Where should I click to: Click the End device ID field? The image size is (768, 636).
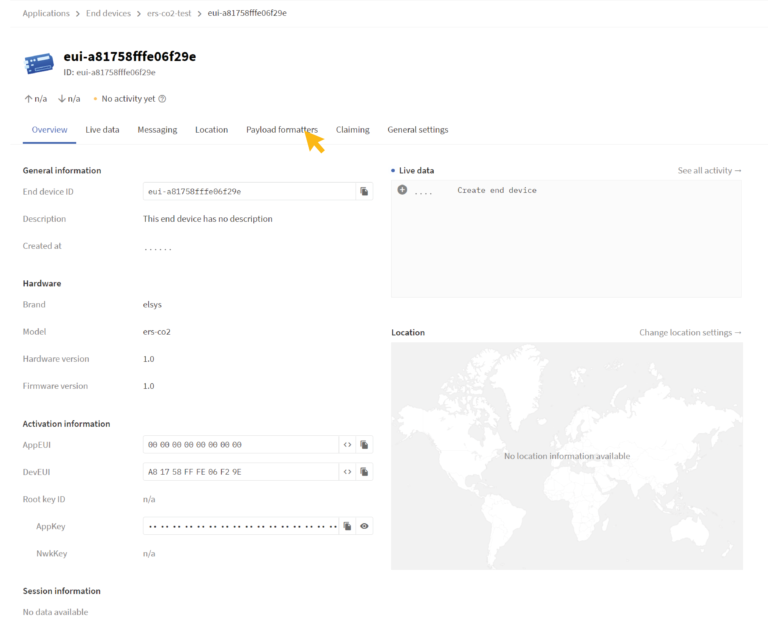(x=248, y=191)
